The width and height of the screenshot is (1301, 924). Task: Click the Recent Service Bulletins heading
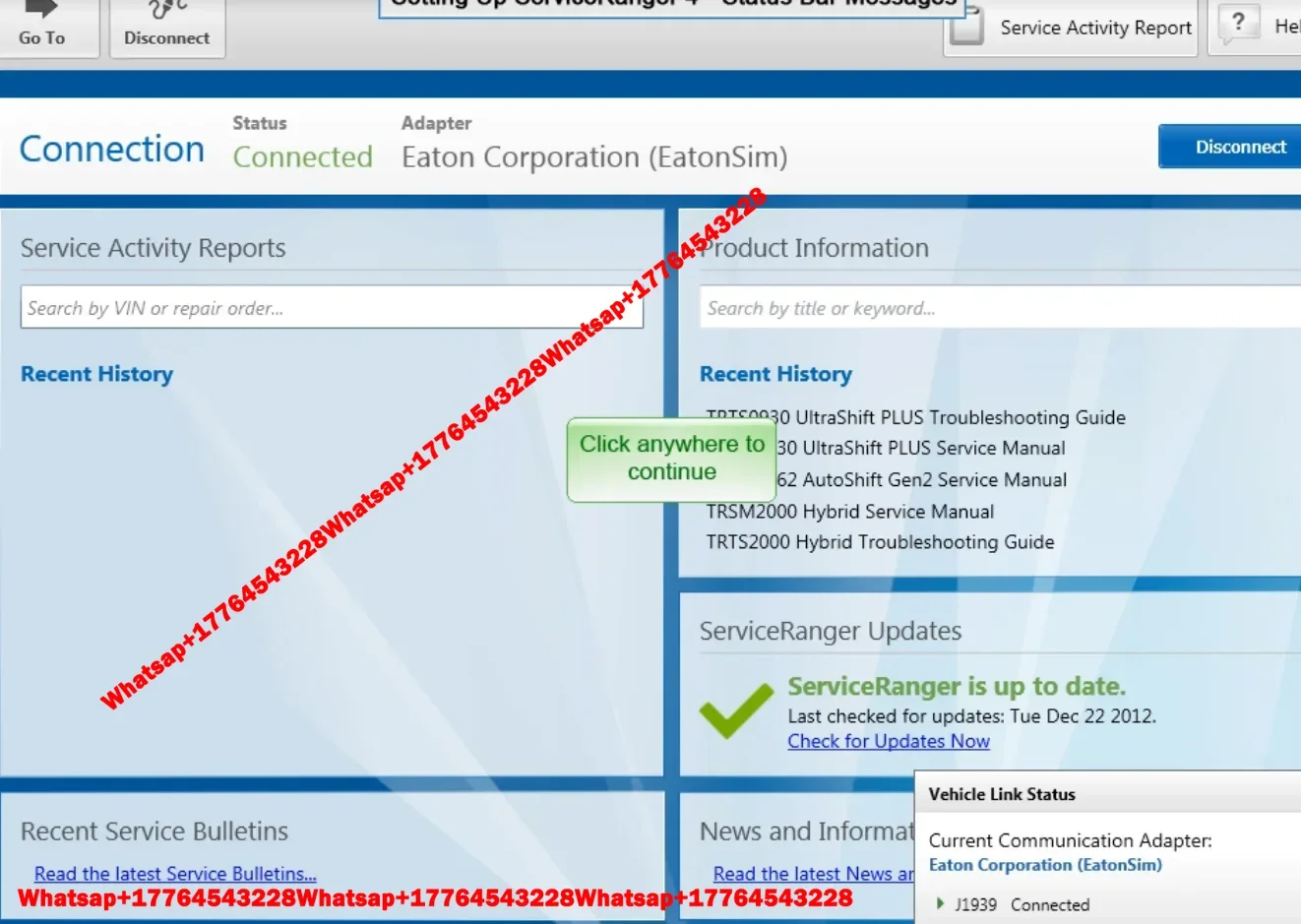tap(155, 832)
